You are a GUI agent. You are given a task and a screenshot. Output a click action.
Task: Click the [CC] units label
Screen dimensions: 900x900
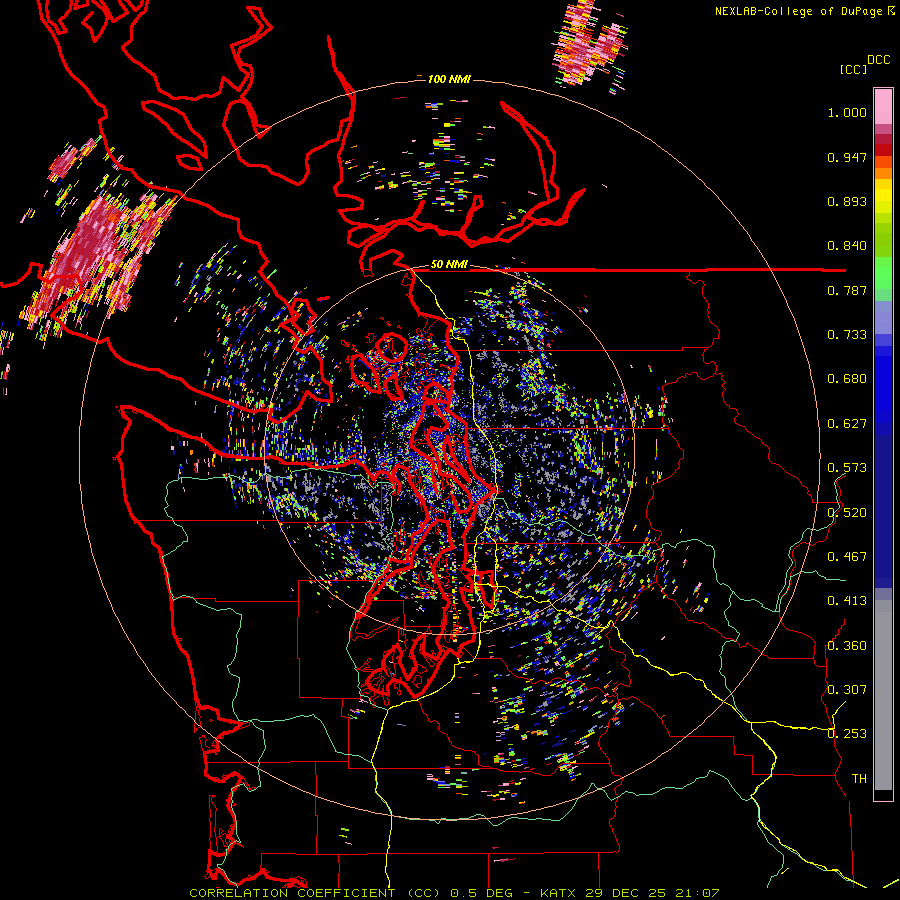[853, 69]
